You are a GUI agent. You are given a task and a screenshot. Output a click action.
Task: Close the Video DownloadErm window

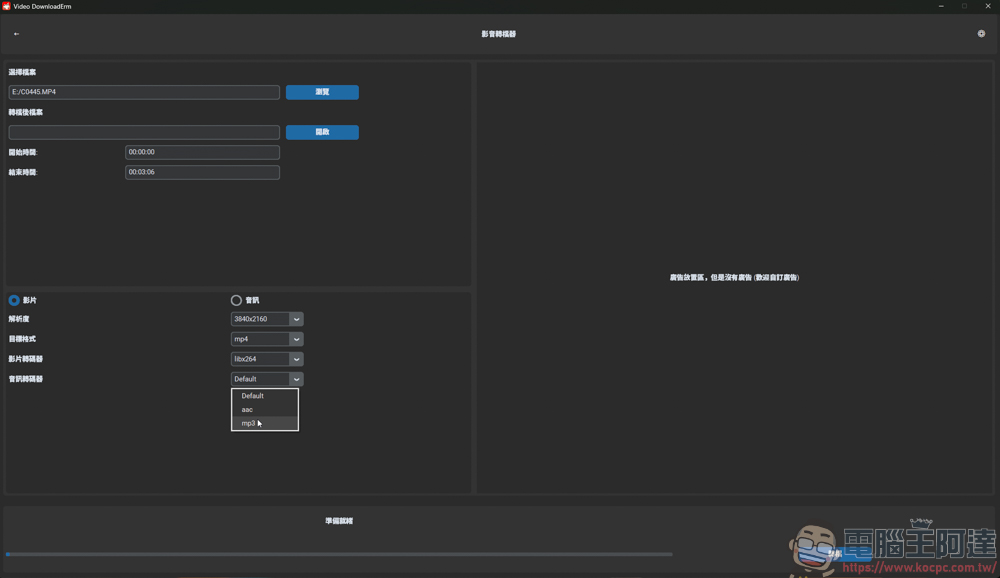[x=988, y=6]
